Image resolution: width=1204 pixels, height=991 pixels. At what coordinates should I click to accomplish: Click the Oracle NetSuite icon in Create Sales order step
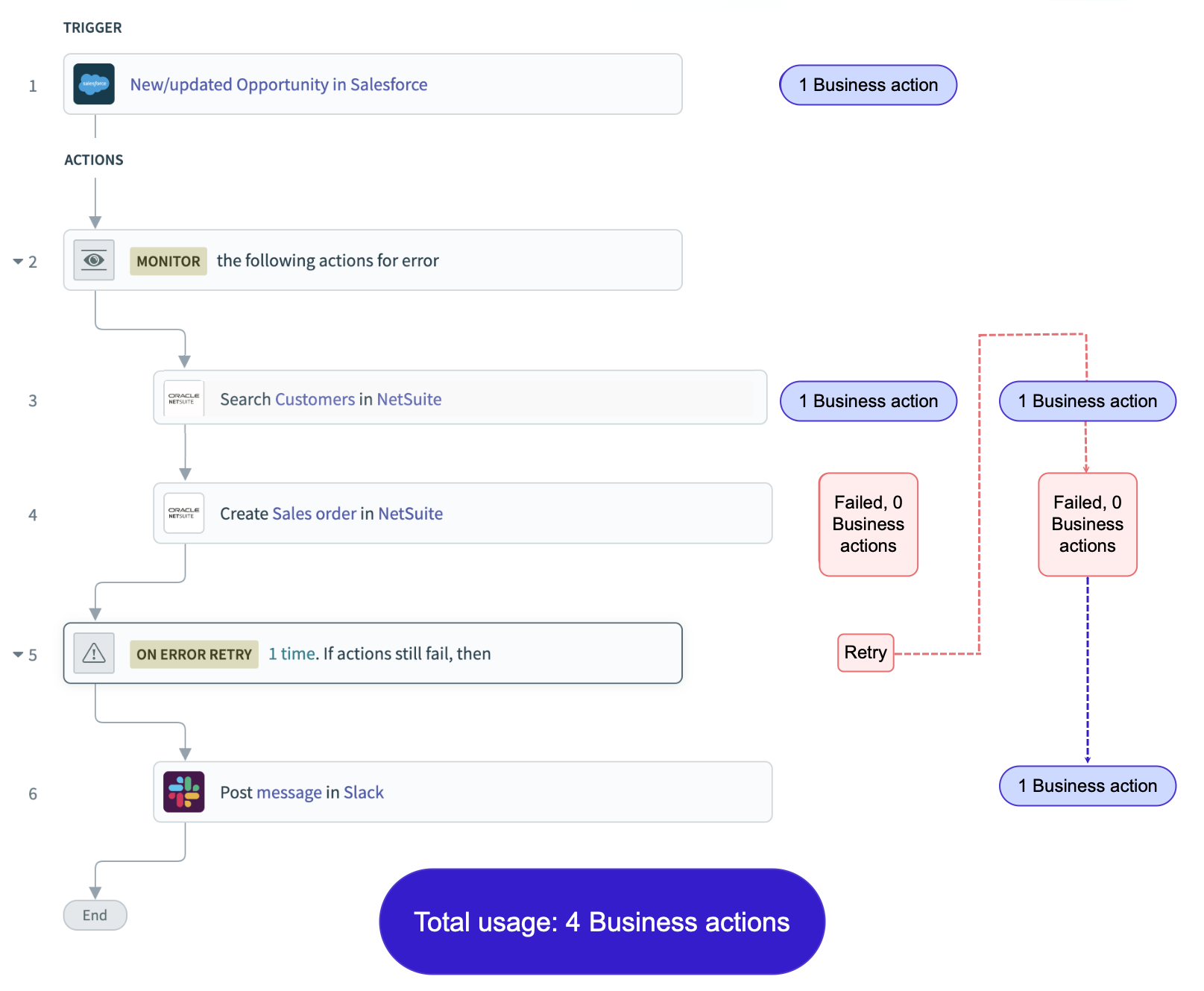[183, 513]
